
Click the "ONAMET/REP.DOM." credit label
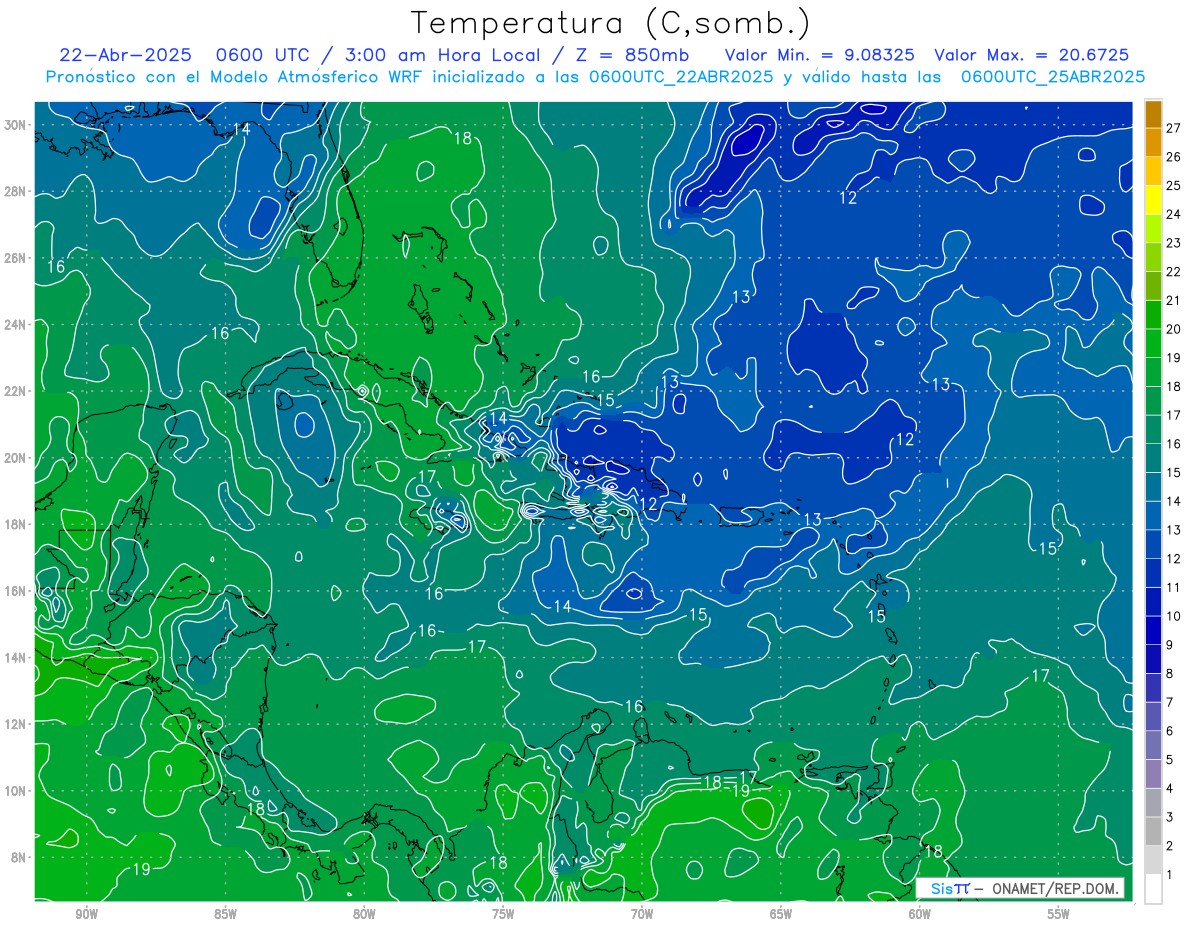tap(1054, 888)
